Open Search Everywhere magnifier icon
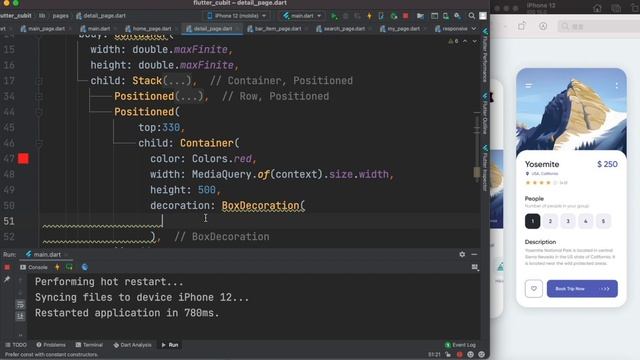The width and height of the screenshot is (640, 360). [471, 16]
